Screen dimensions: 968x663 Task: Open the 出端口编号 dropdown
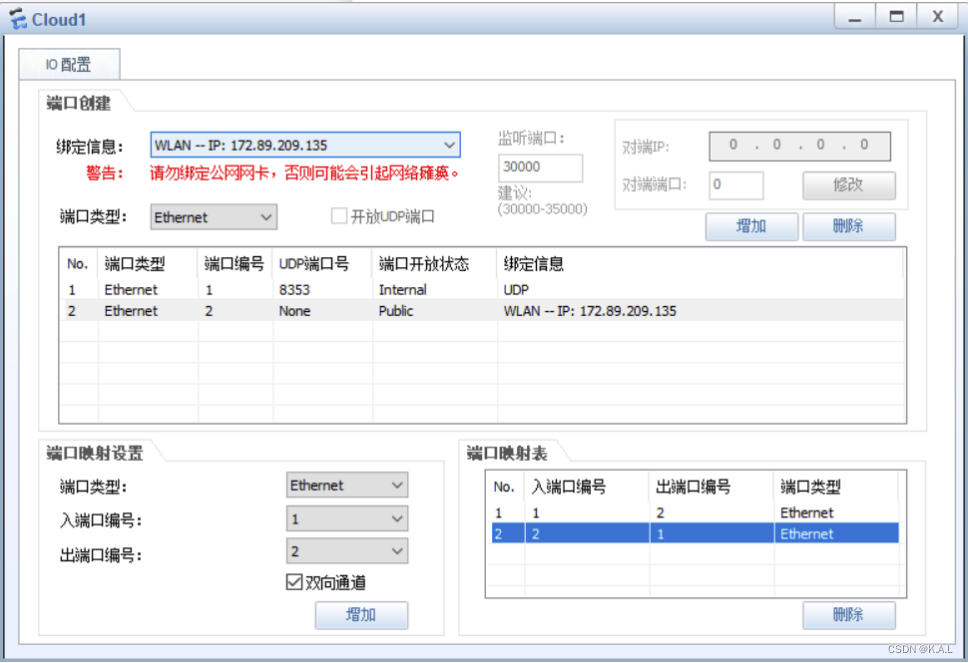point(347,551)
